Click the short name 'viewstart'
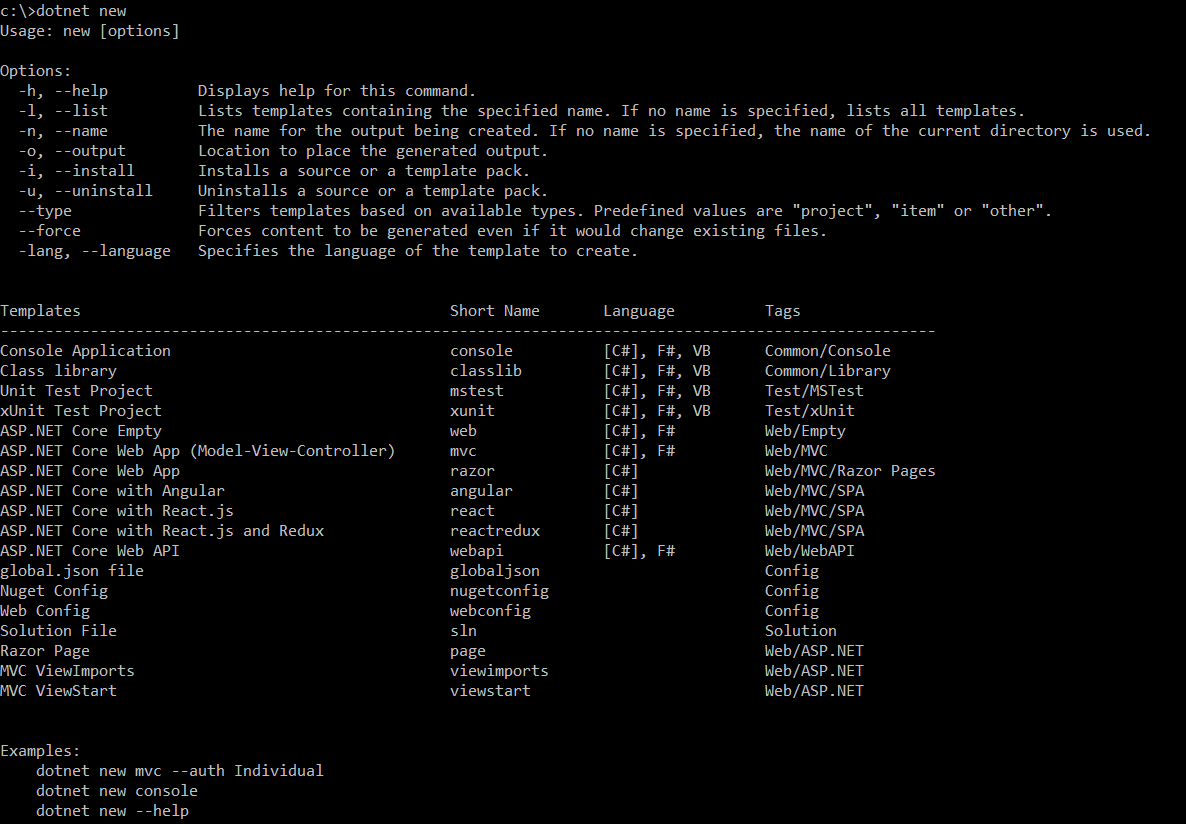The width and height of the screenshot is (1186, 824). pos(490,691)
